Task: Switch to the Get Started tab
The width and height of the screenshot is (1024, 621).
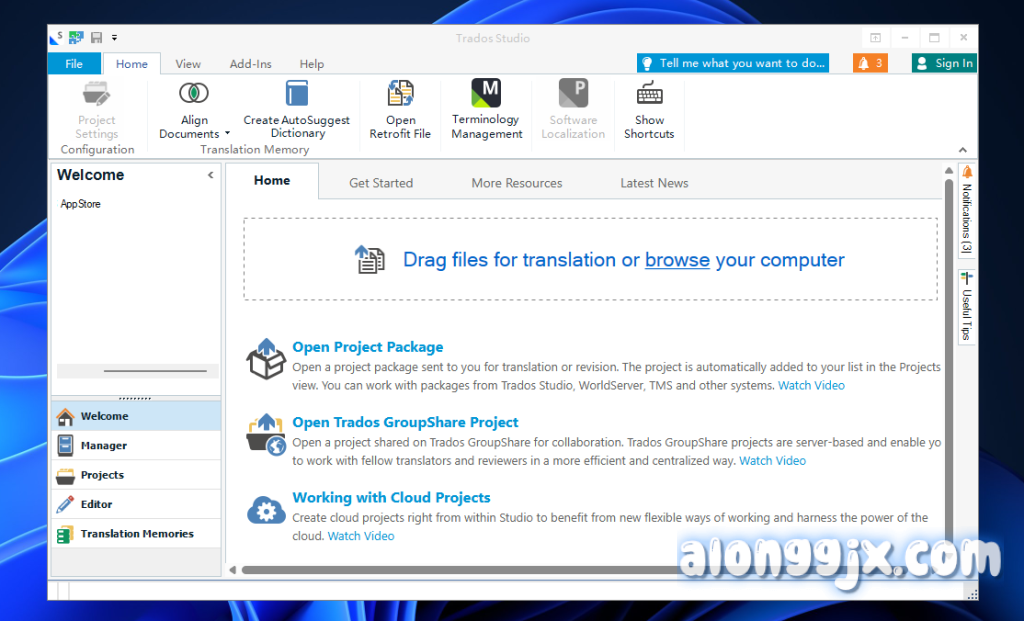Action: [x=380, y=183]
